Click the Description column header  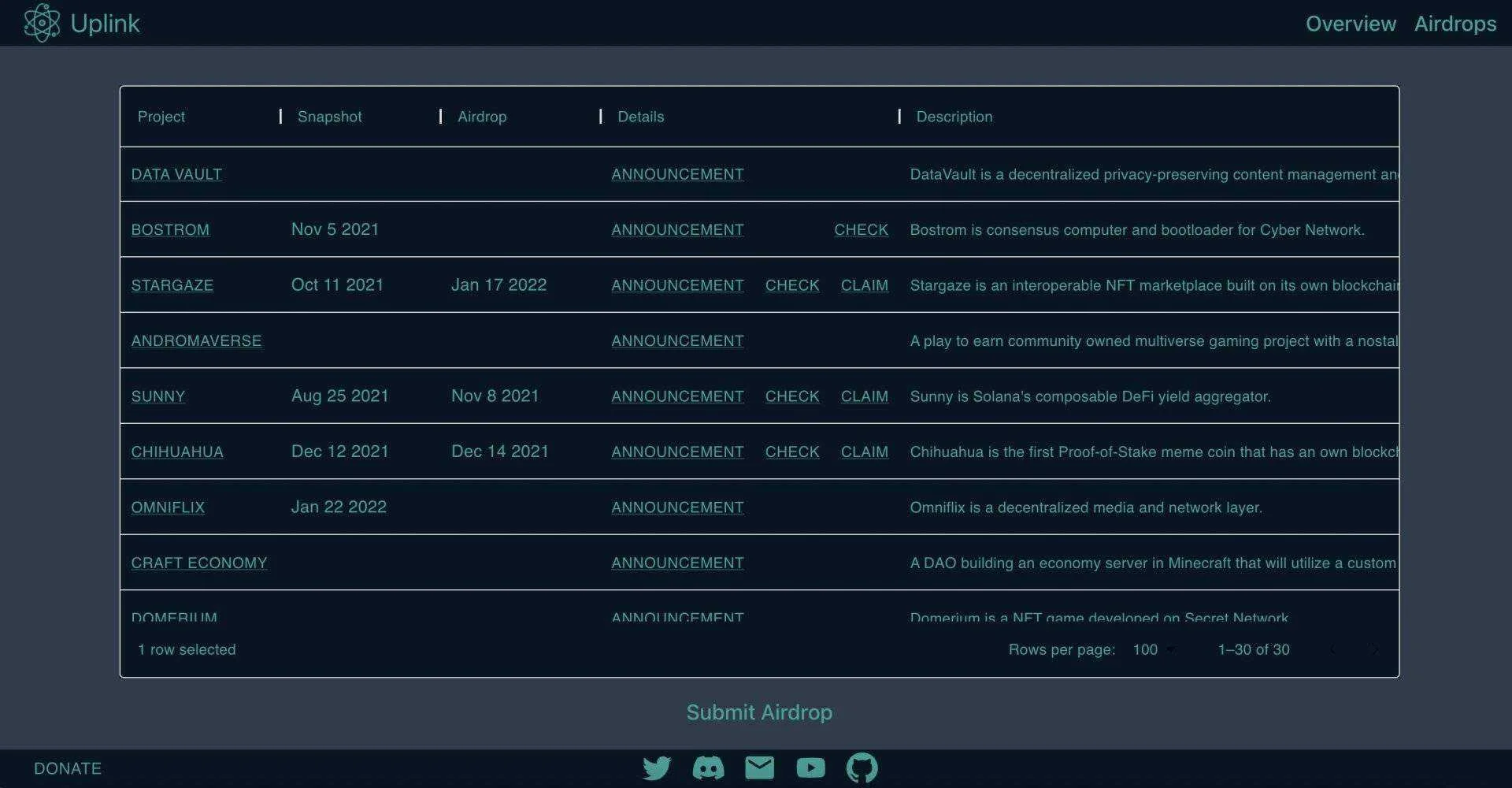pyautogui.click(x=954, y=117)
